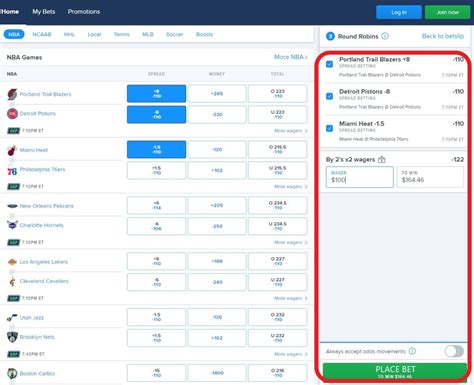The width and height of the screenshot is (474, 385).
Task: Click the share icon beside By 2's wagers
Action: (x=382, y=160)
